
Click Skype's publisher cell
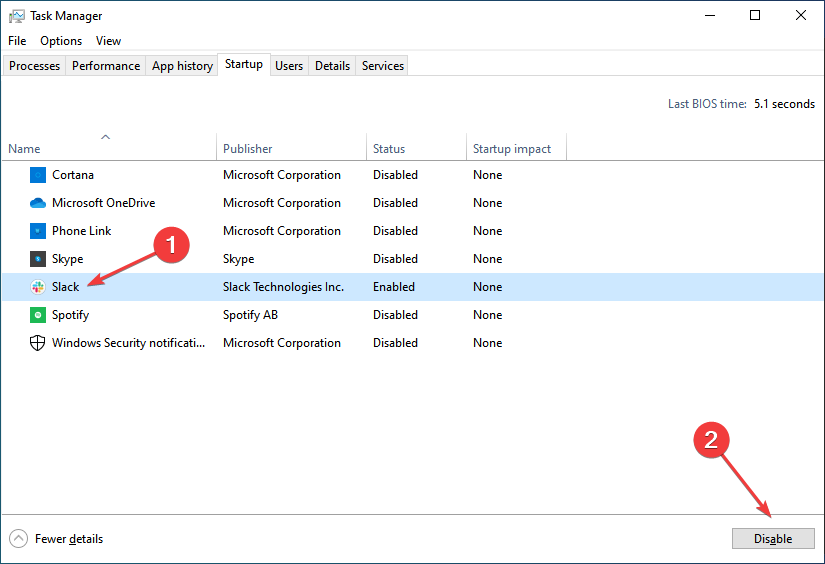[x=238, y=259]
